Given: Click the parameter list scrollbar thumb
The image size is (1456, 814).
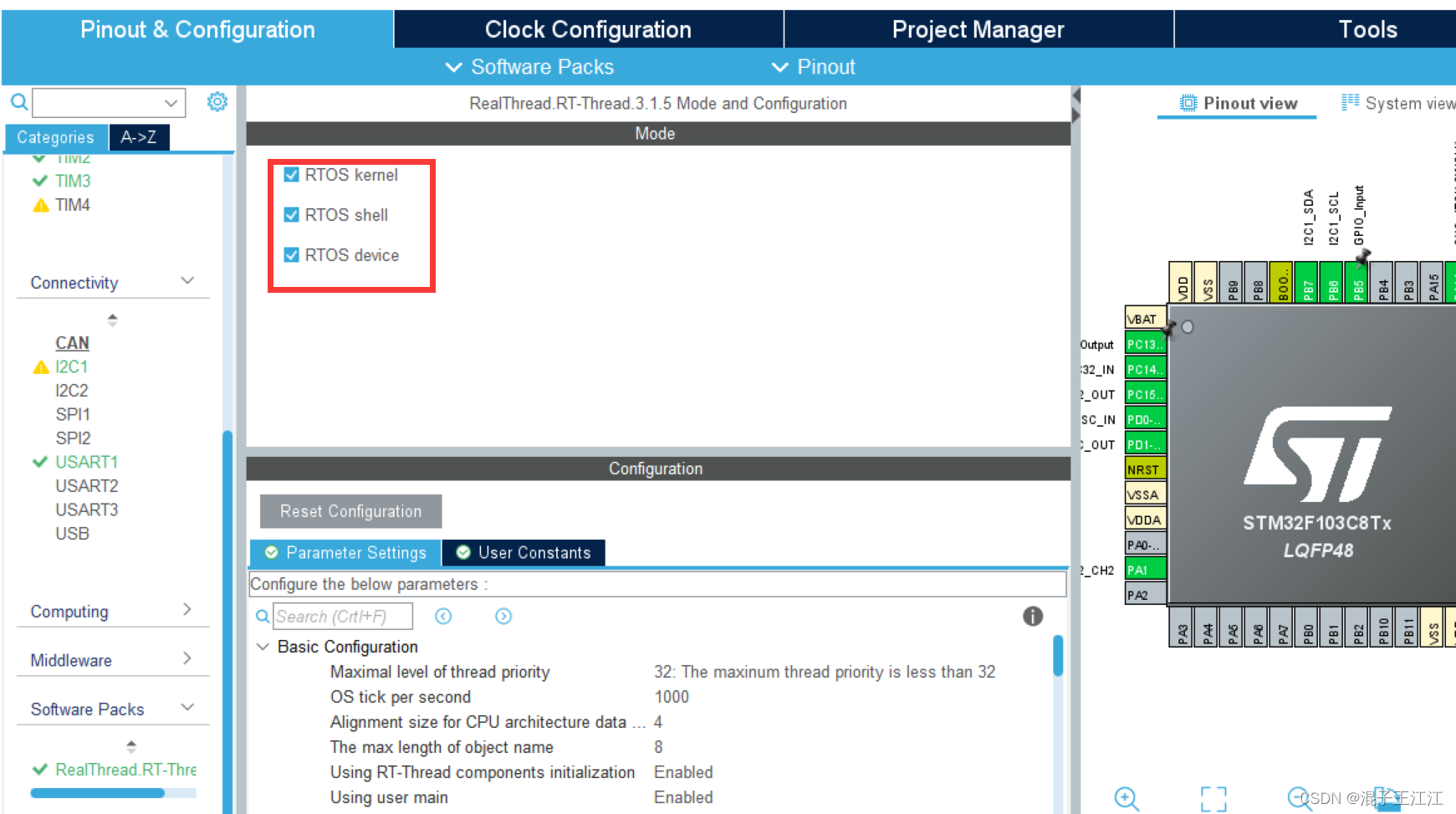Looking at the screenshot, I should tap(1058, 656).
